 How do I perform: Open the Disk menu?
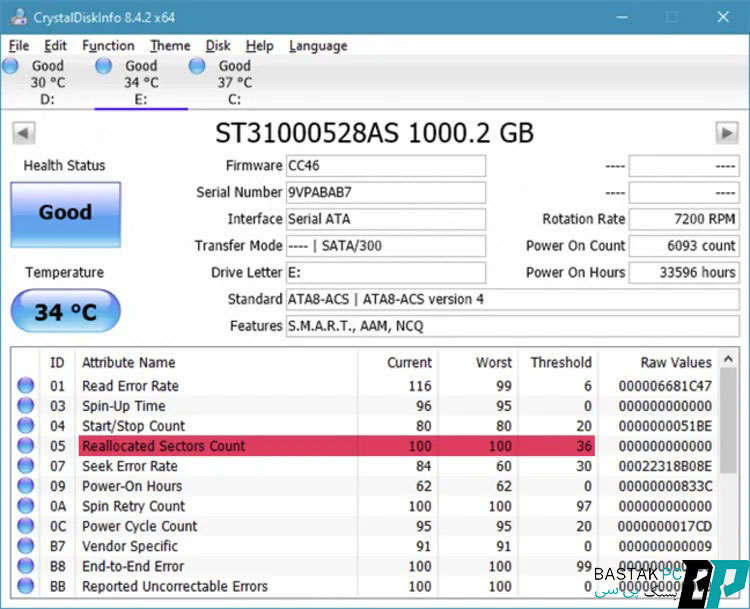218,46
